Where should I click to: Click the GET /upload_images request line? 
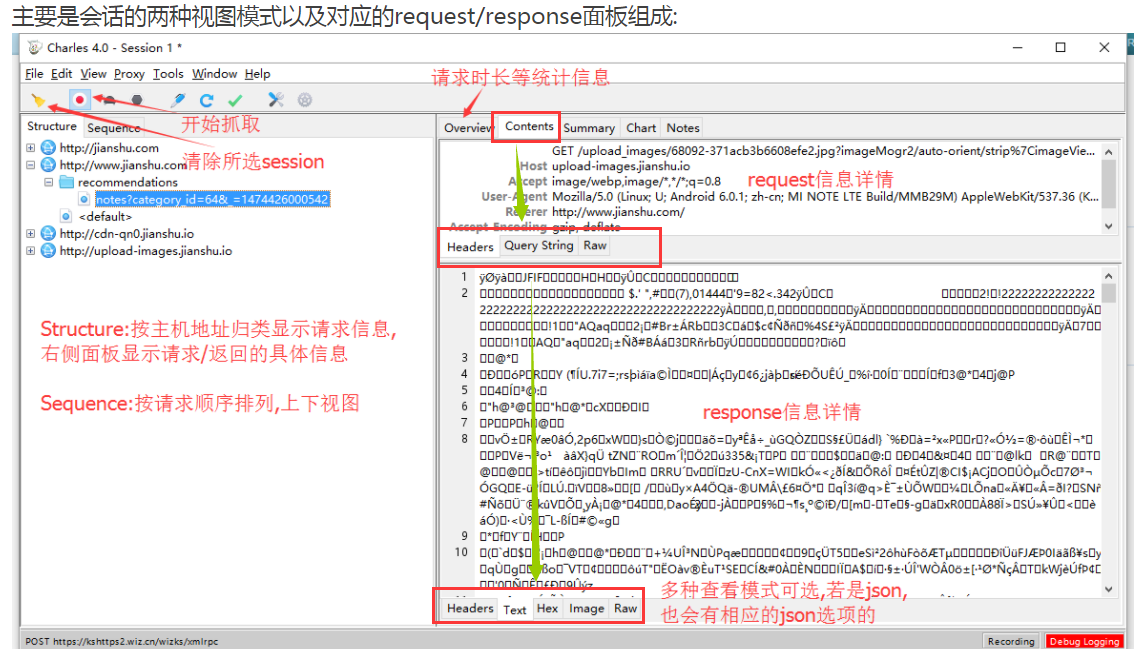pyautogui.click(x=823, y=150)
